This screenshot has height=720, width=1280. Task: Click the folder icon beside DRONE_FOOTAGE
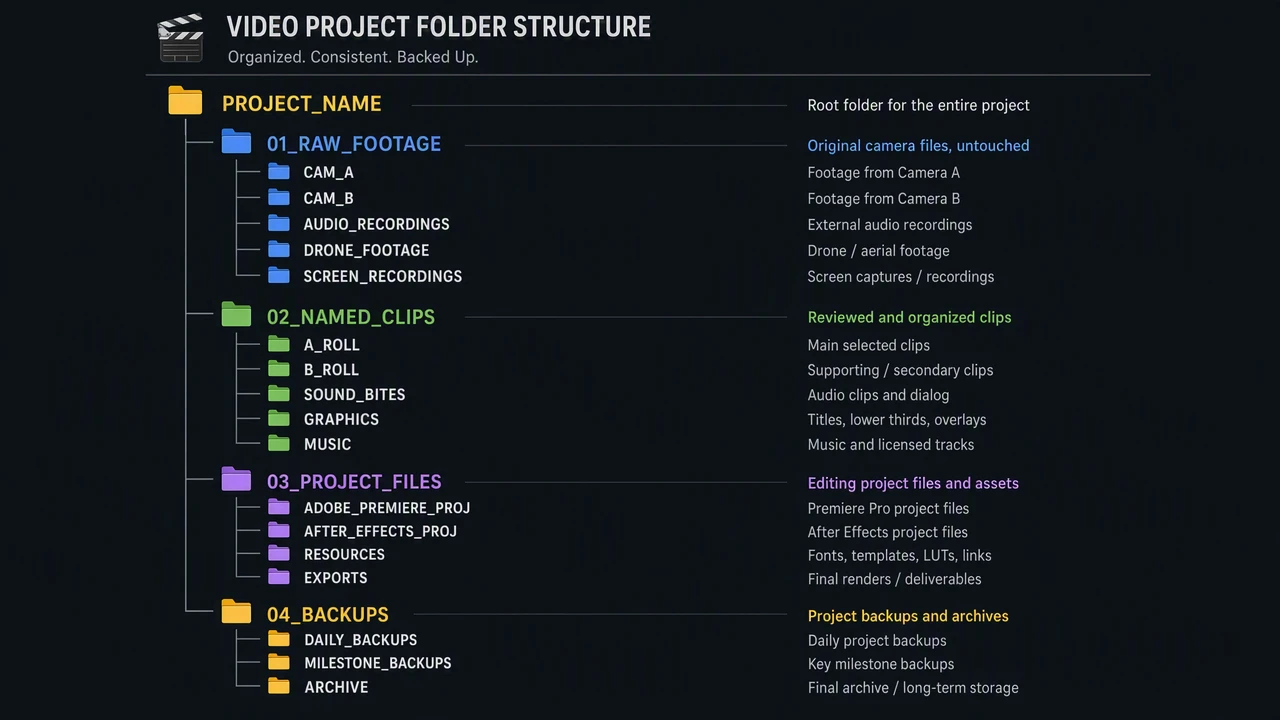point(279,249)
